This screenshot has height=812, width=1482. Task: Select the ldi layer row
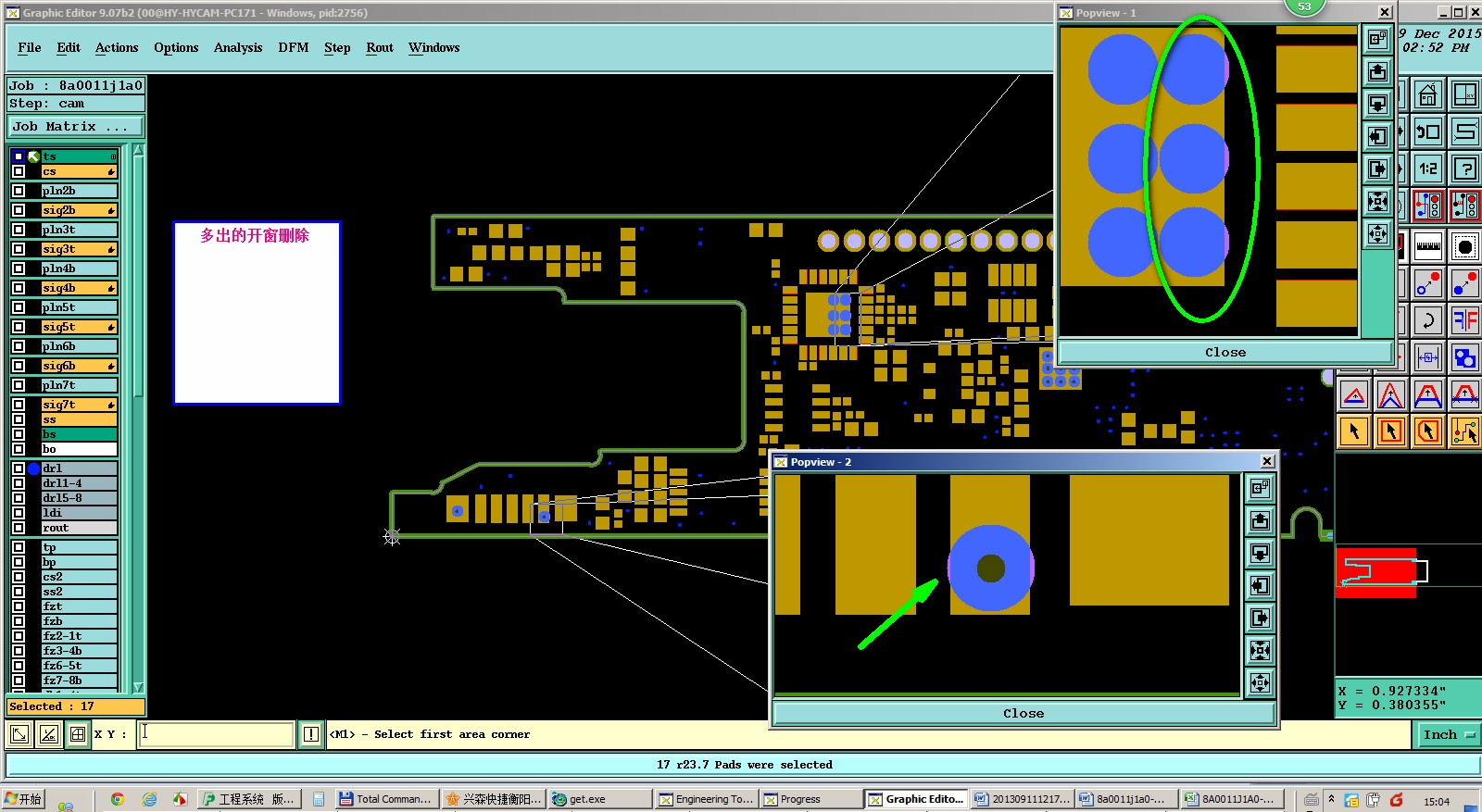point(79,513)
